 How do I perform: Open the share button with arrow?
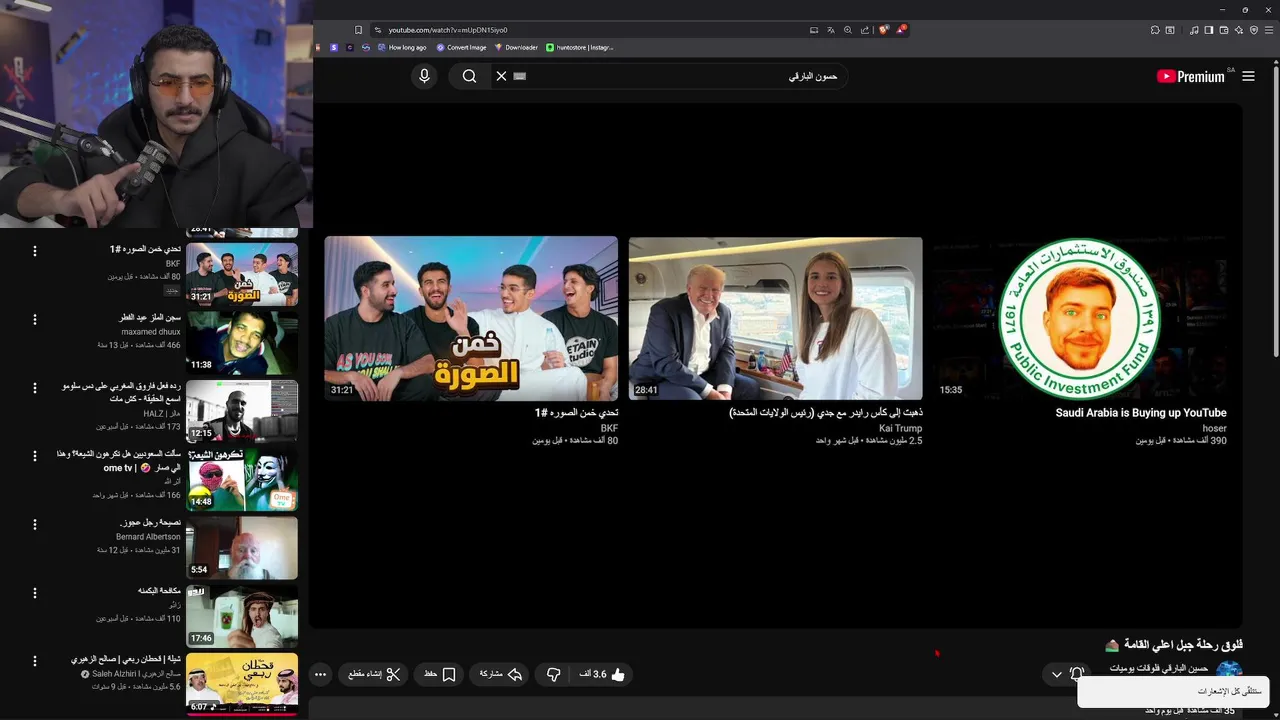[x=501, y=675]
